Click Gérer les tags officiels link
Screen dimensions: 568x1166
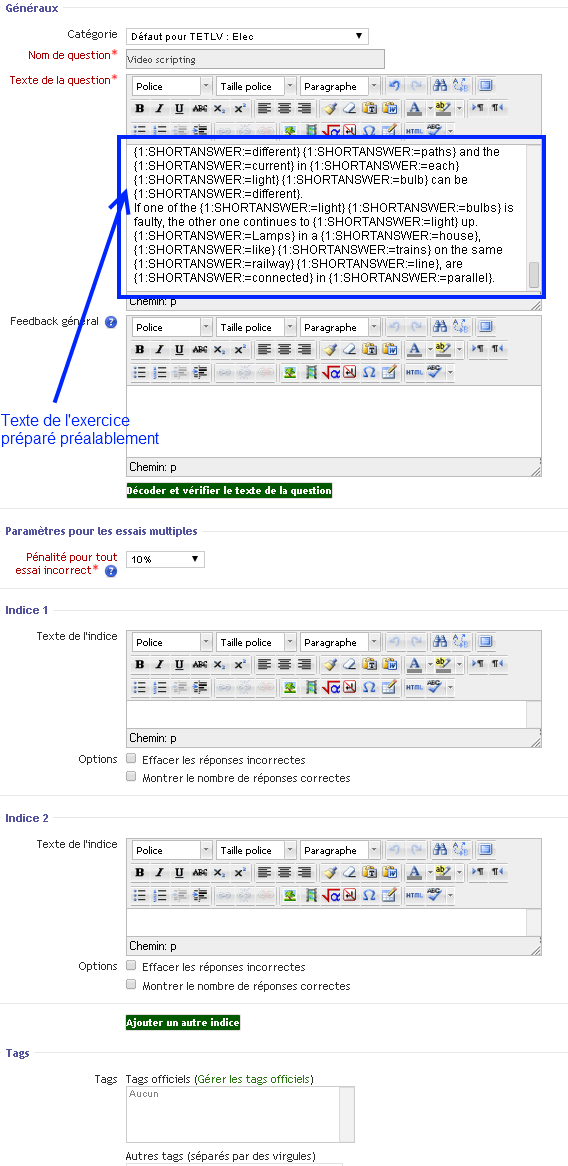[x=254, y=1078]
